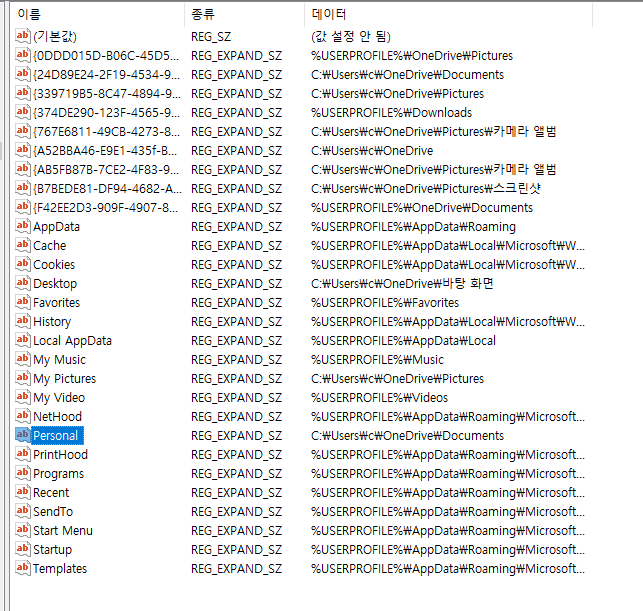Click the ab icon beside History

click(23, 321)
